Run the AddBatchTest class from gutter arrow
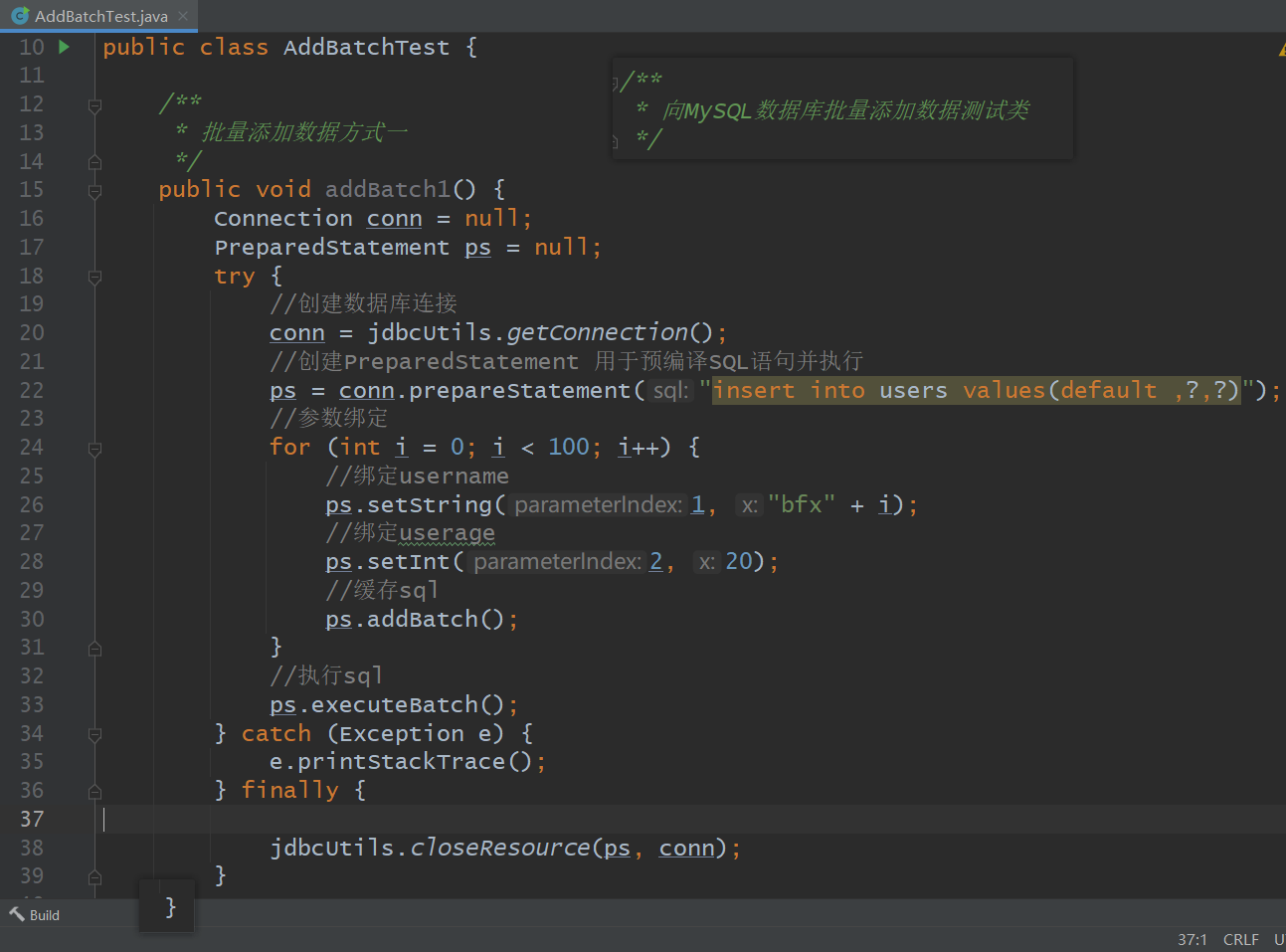 65,47
